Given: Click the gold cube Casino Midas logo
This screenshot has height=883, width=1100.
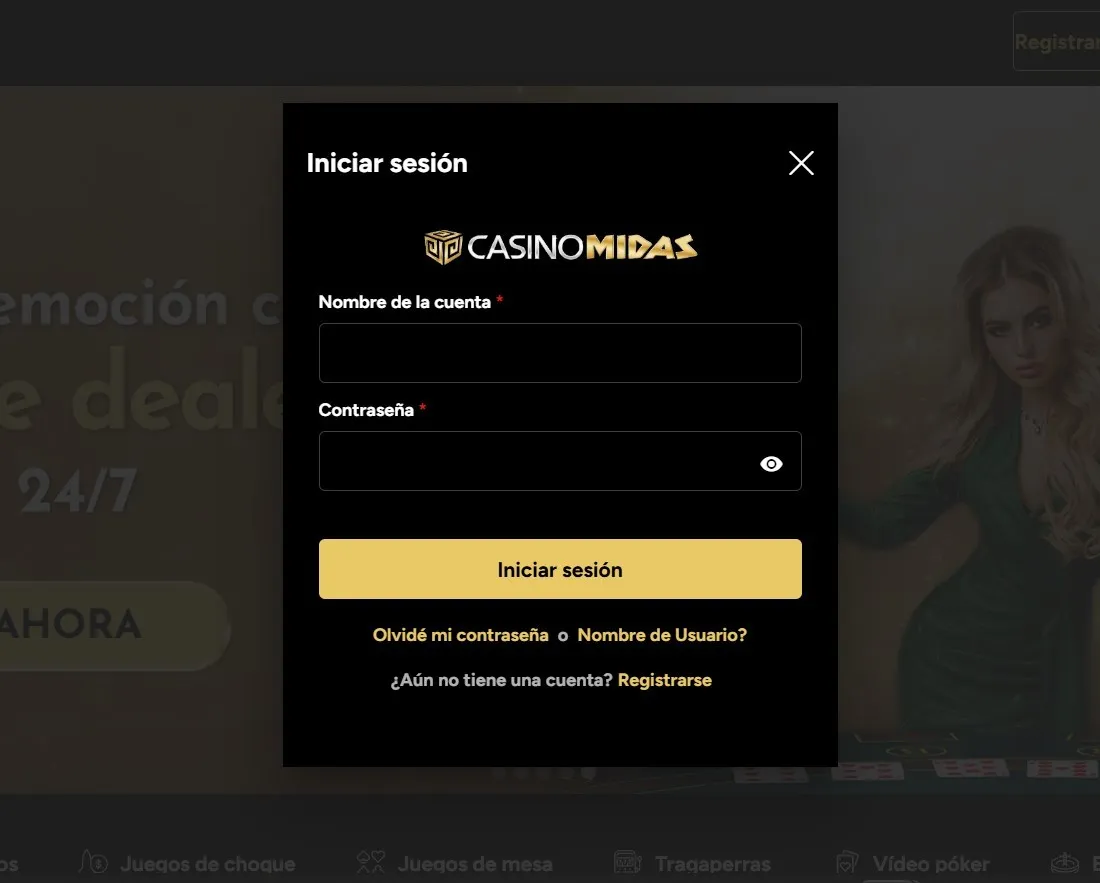Looking at the screenshot, I should pos(443,247).
